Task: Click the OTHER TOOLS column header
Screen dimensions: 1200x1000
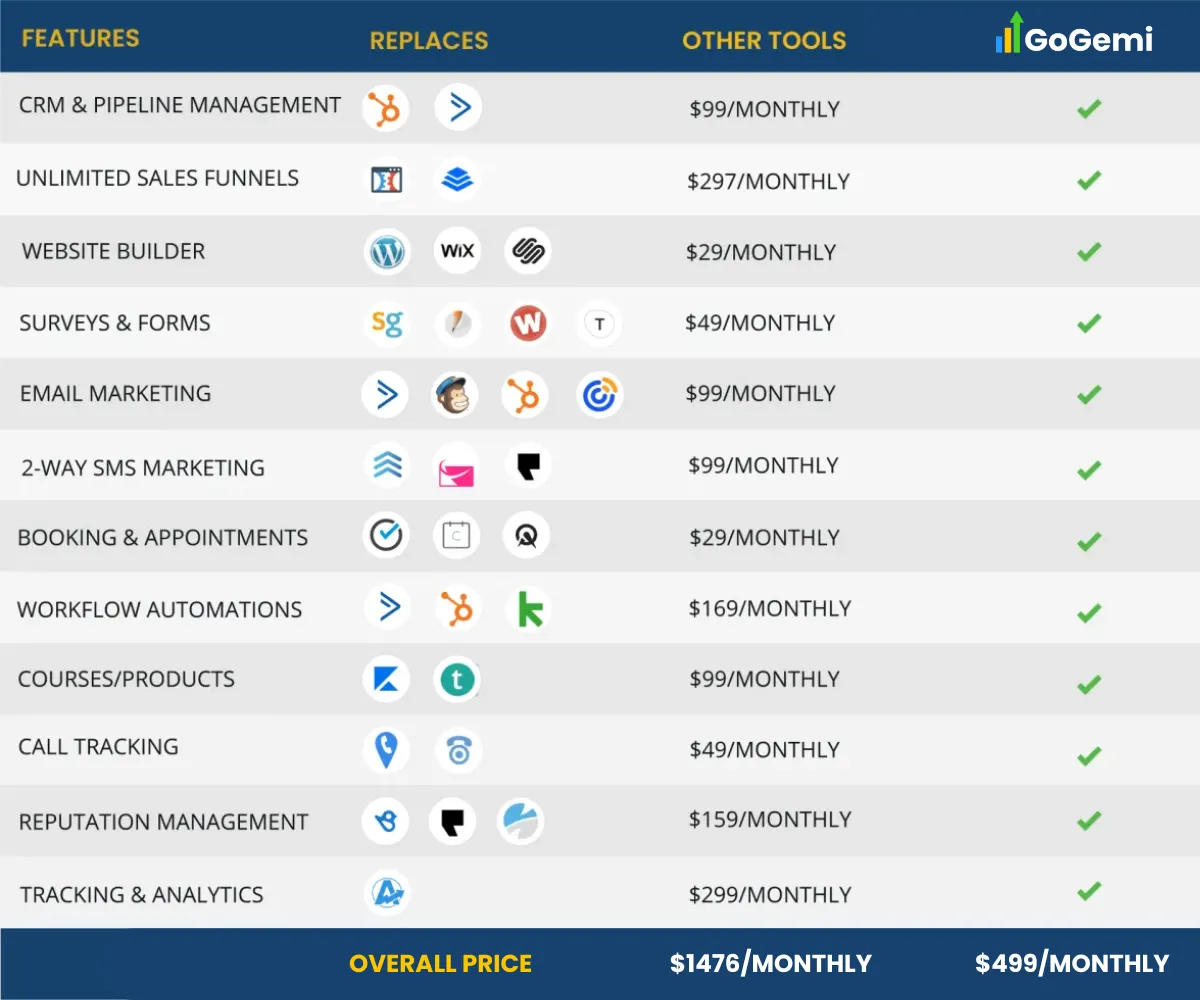Action: coord(764,41)
